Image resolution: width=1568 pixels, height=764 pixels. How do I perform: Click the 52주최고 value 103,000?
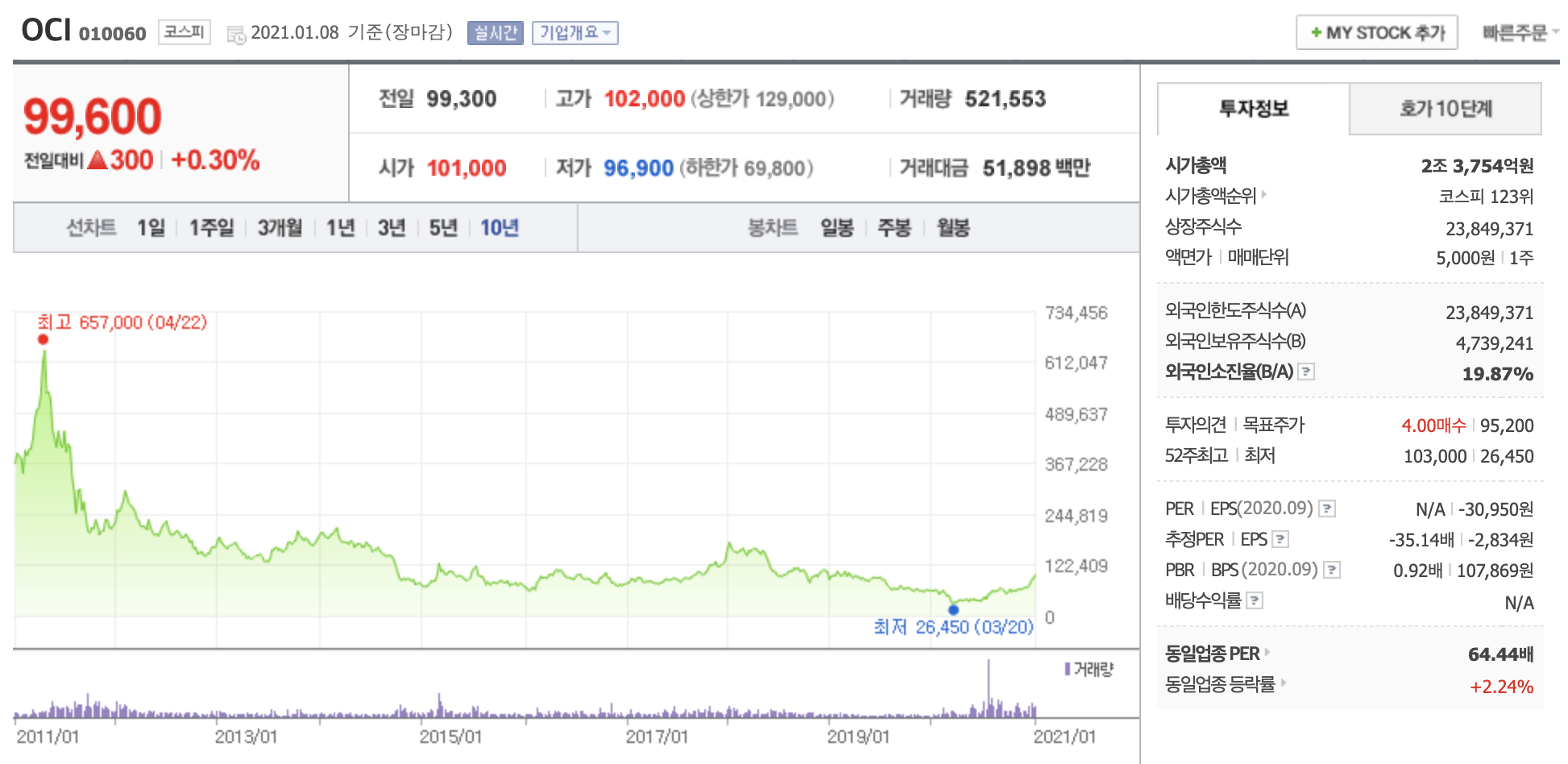[1435, 456]
